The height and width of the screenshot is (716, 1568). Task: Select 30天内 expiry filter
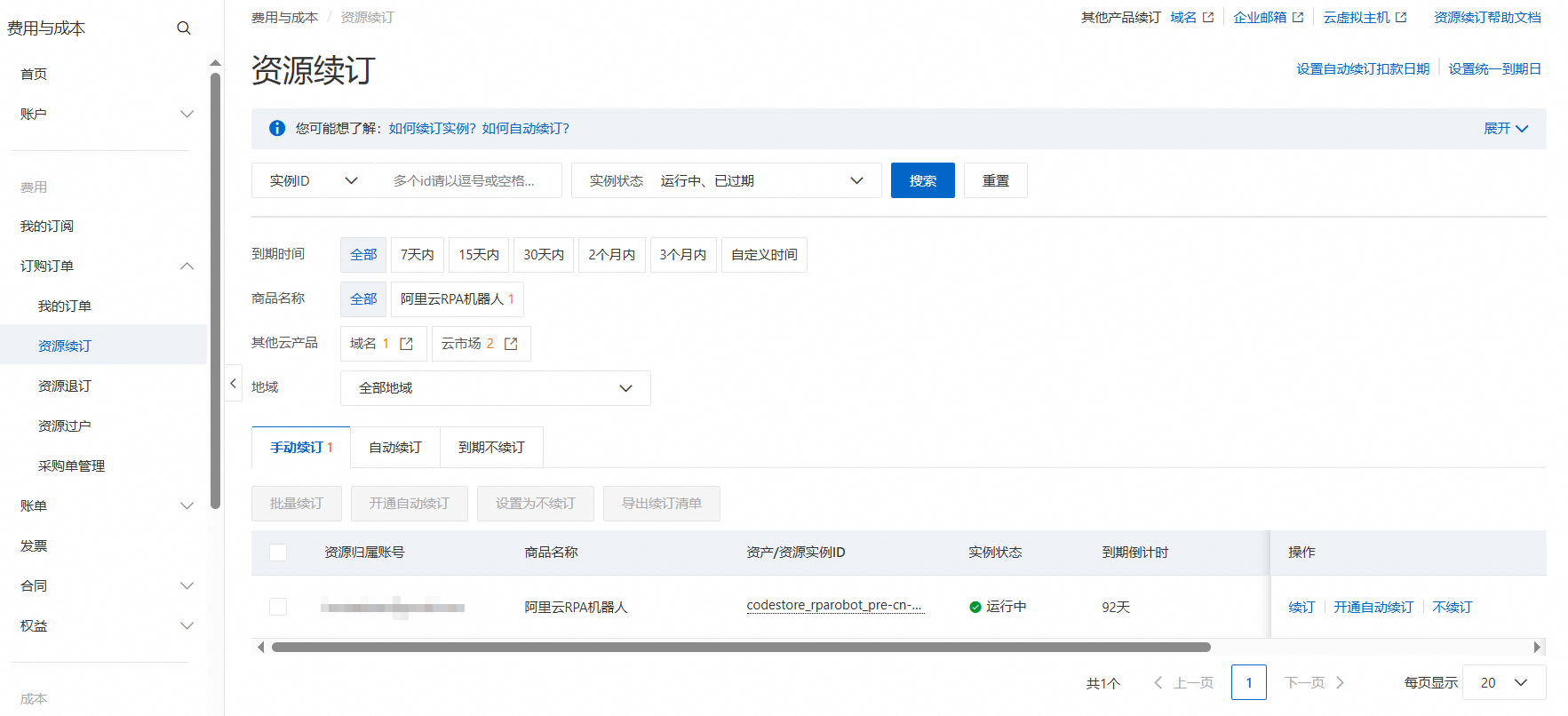[544, 255]
